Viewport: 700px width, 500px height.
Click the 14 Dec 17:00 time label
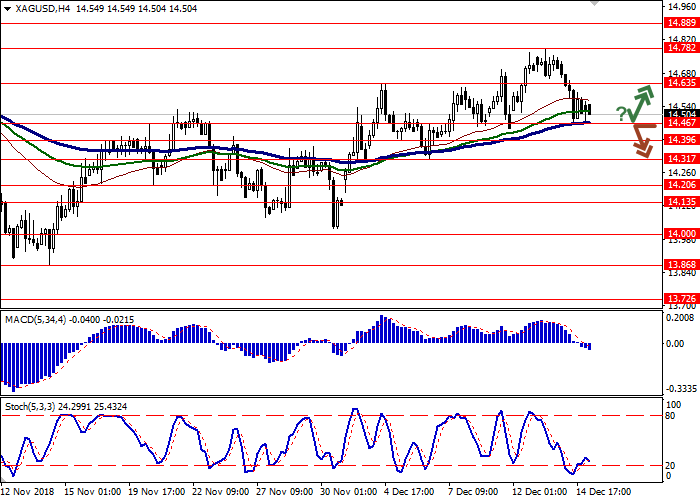point(602,492)
